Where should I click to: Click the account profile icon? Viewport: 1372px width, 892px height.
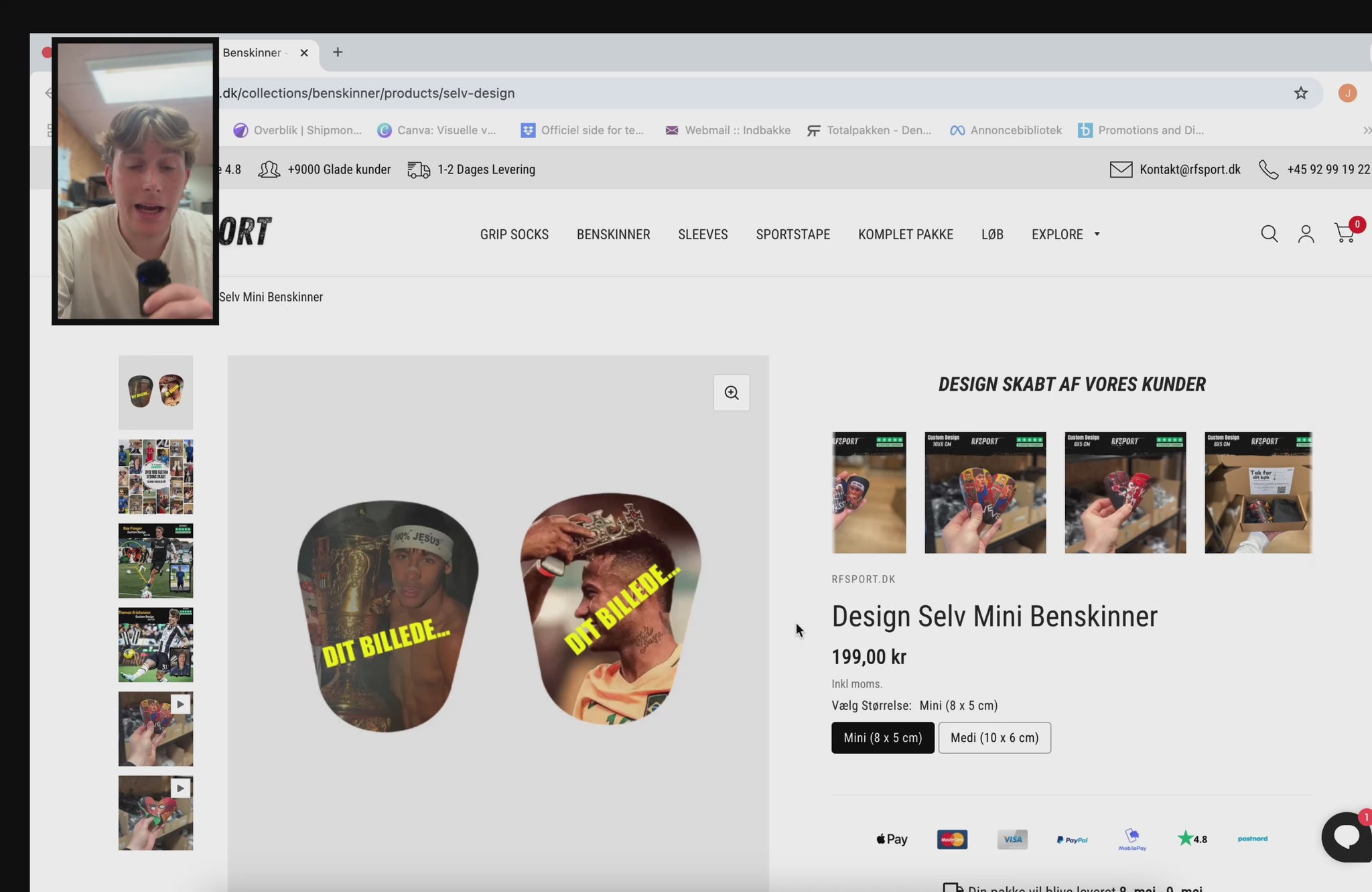click(1306, 234)
